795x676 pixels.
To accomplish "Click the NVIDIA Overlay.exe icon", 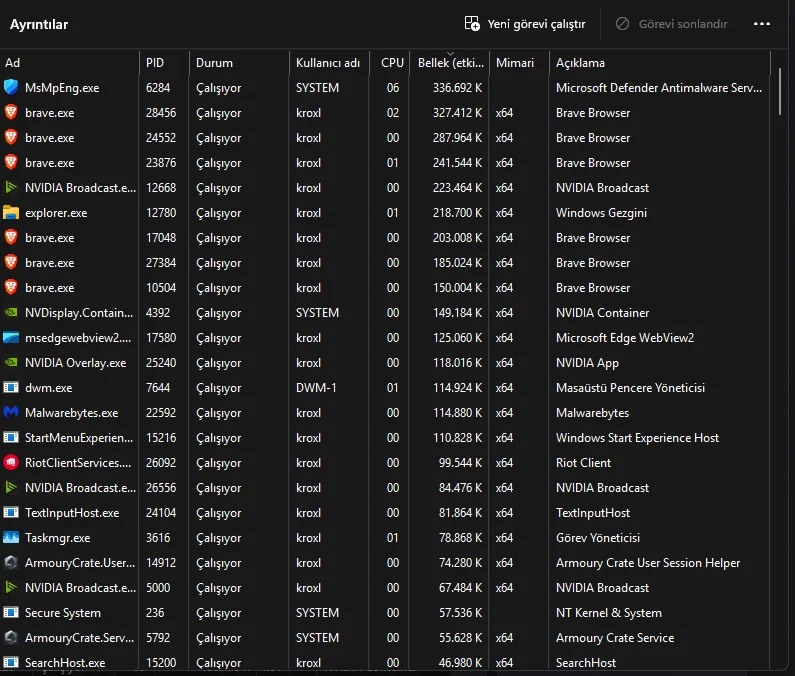I will [x=11, y=362].
